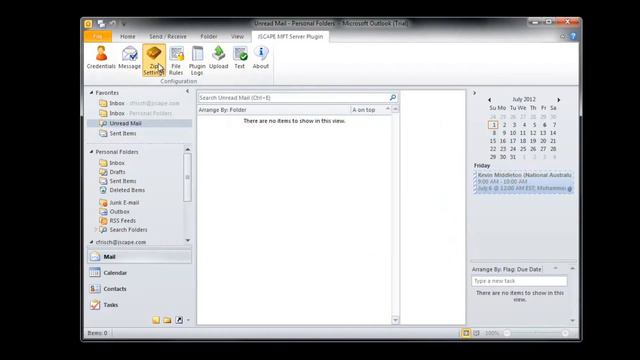Open the Folder ribbon tab
This screenshot has width=640, height=360.
tap(209, 36)
